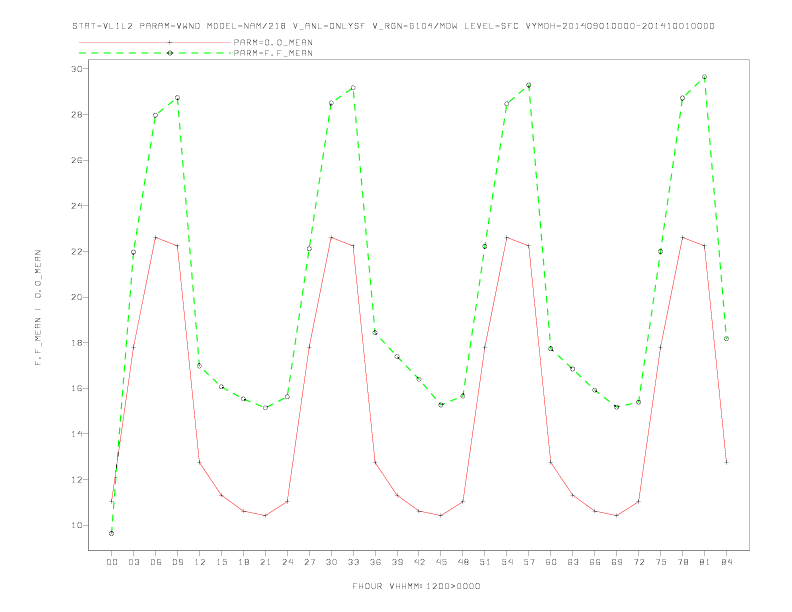Select the chart title starting with STAT=VL1L2
Viewport: 792px width, 612px height.
pos(393,26)
